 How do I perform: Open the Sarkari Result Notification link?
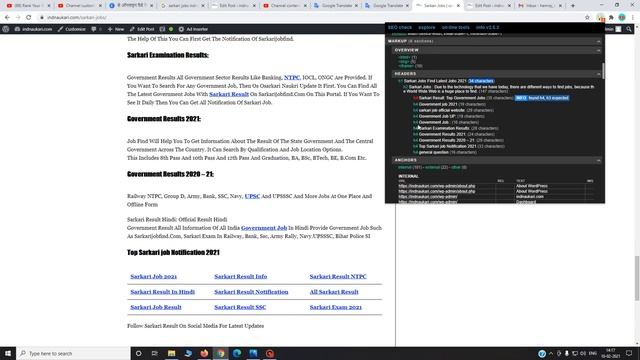[251, 292]
